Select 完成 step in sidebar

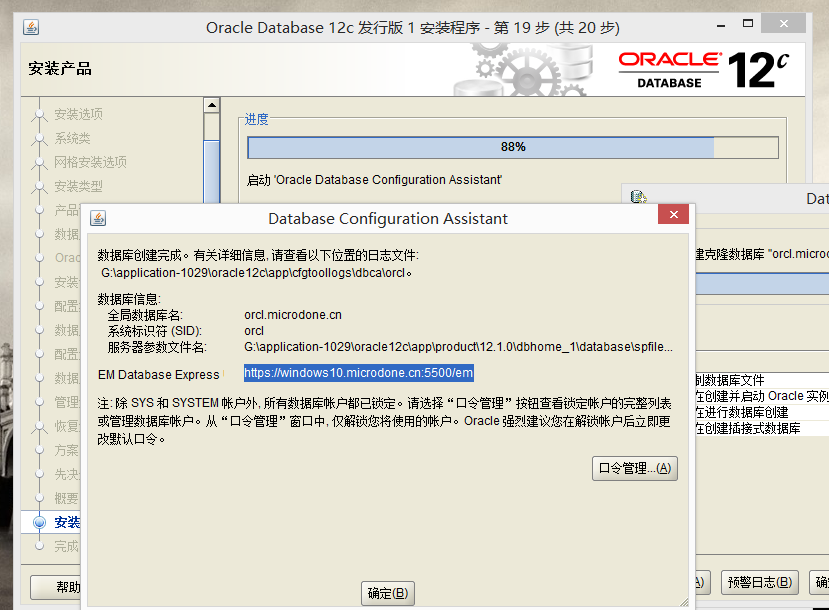[67, 546]
